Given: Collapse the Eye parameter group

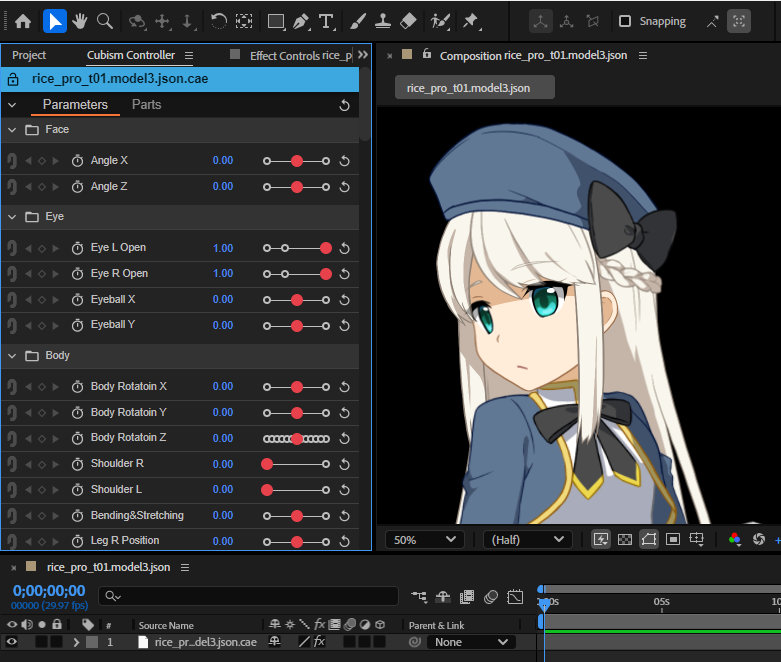Looking at the screenshot, I should (12, 217).
